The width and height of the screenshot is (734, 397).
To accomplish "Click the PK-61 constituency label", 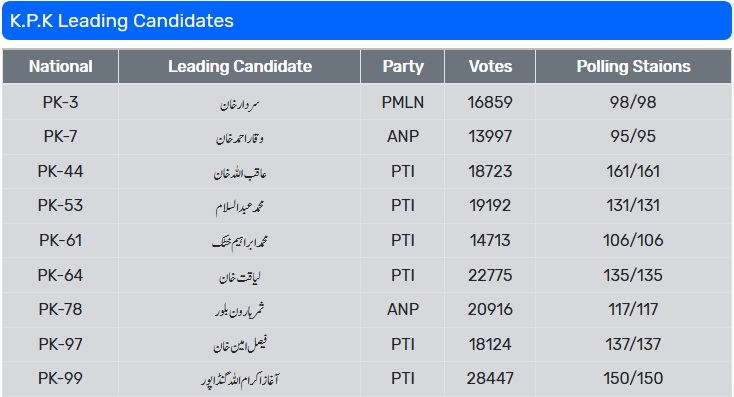I will pos(60,240).
